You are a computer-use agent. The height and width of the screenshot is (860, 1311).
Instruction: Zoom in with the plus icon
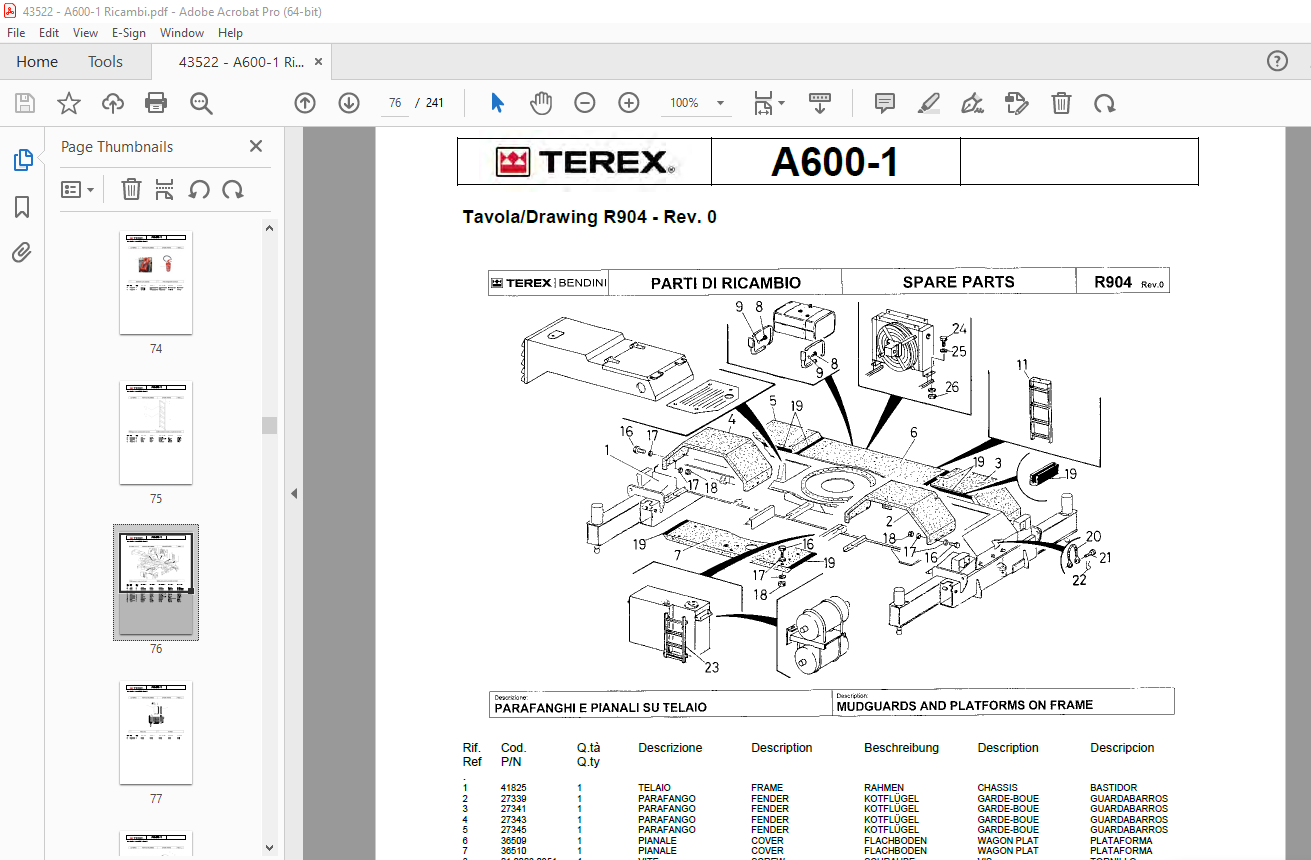point(629,103)
